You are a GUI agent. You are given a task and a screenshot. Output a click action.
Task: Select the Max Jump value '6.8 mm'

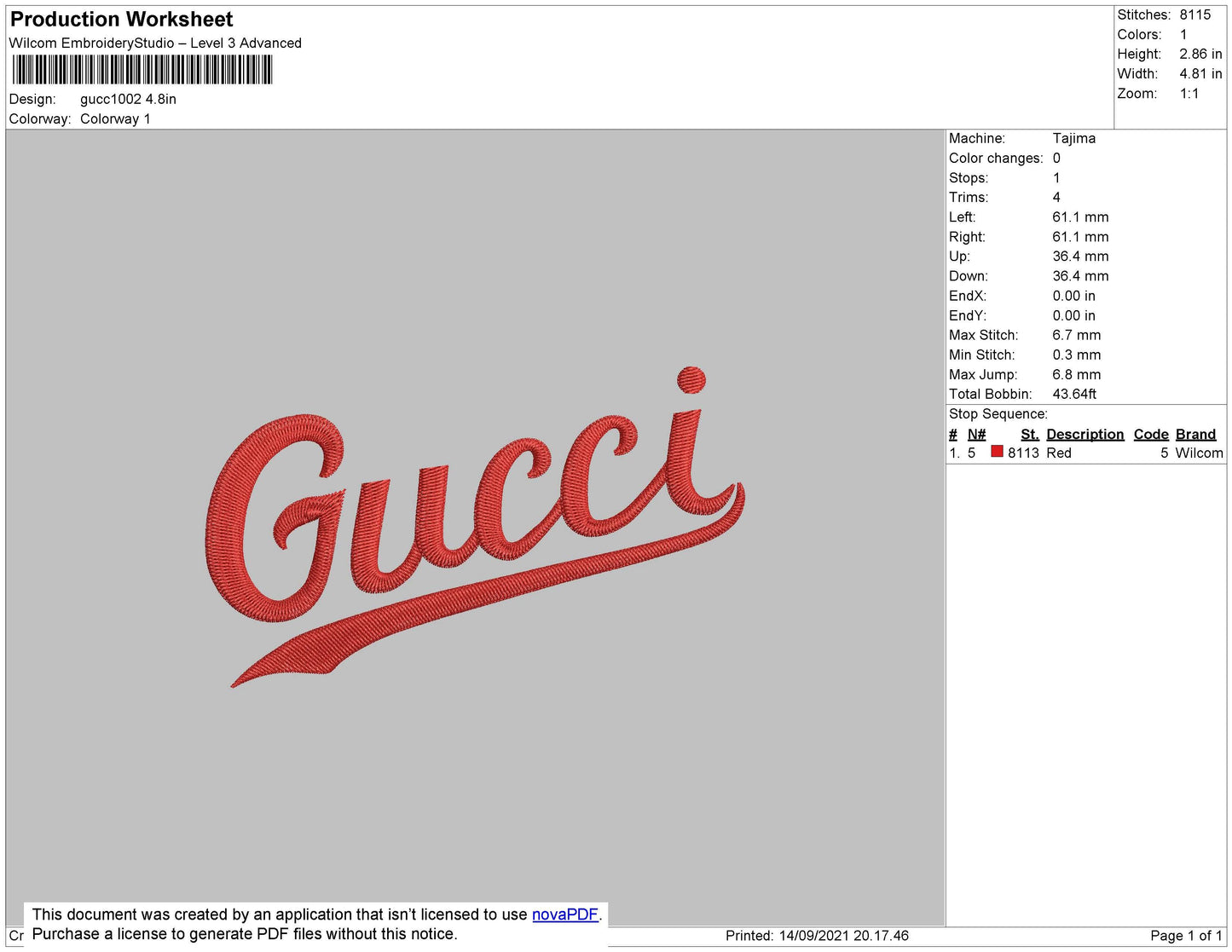[1077, 374]
